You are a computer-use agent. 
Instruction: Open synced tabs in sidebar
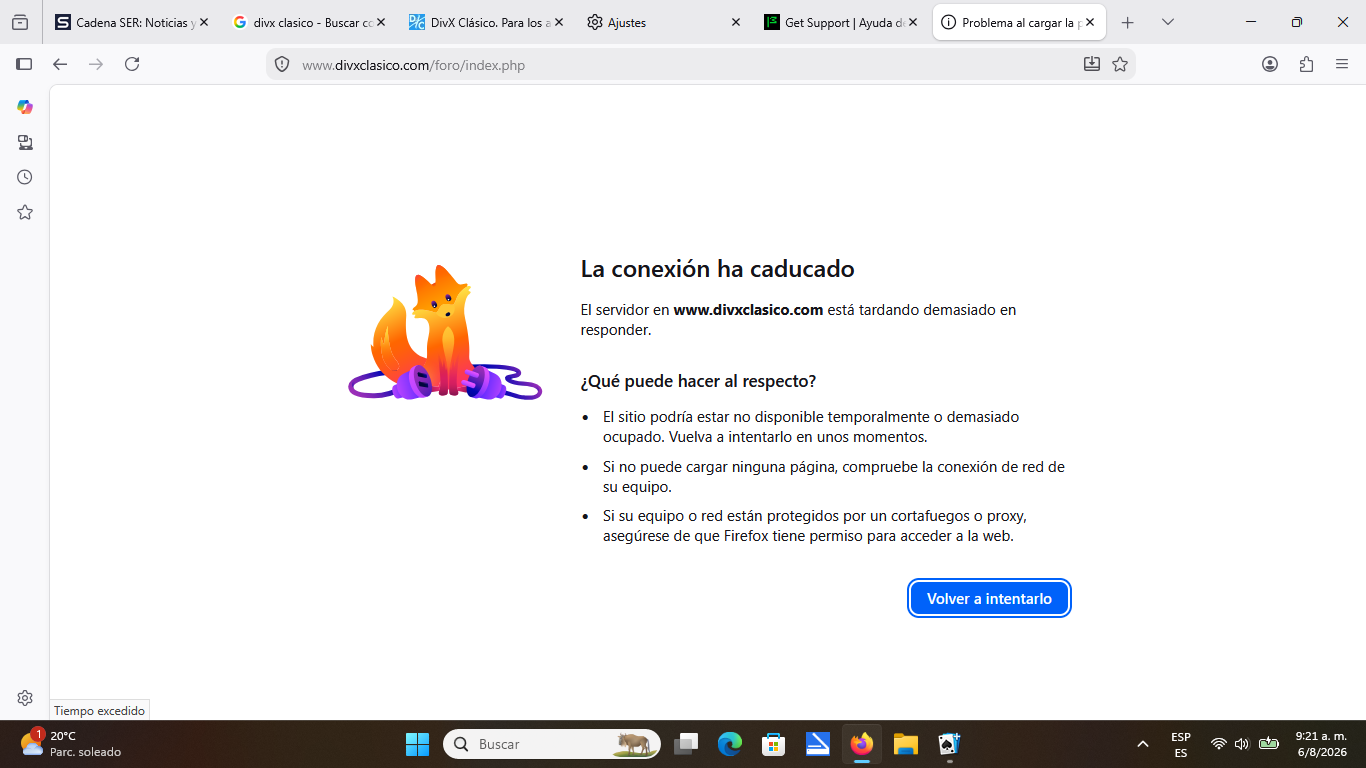pyautogui.click(x=25, y=142)
